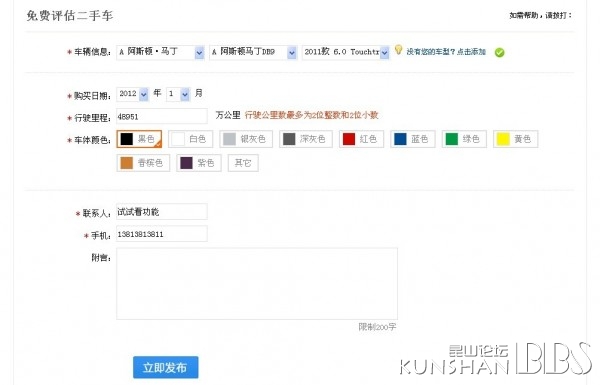Open the 2011款 model version dropdown
The image size is (600, 385).
pos(346,52)
